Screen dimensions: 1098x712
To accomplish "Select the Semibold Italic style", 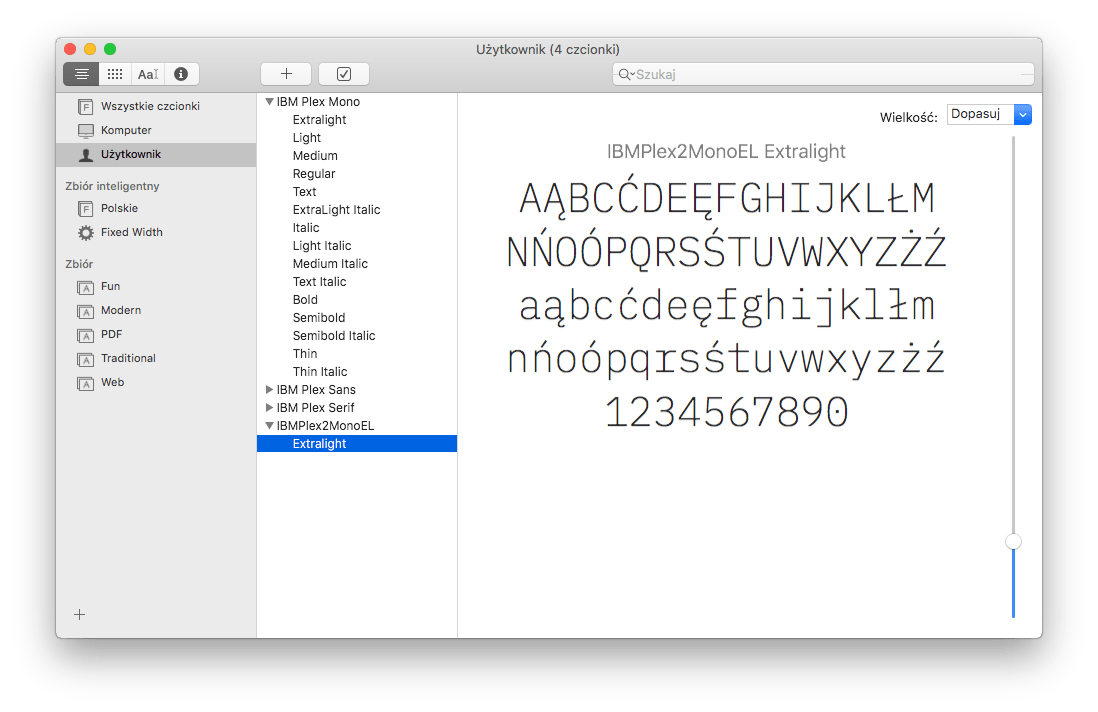I will (x=334, y=336).
